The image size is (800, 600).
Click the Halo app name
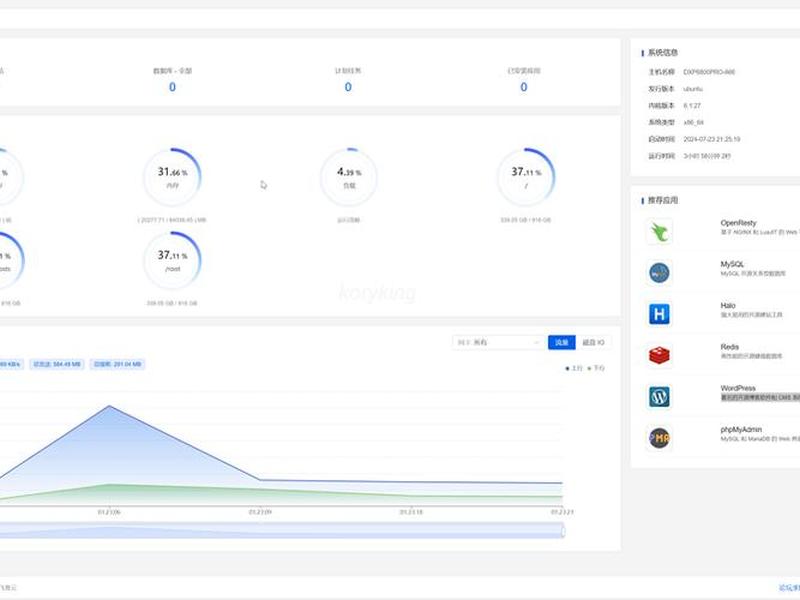tap(728, 305)
